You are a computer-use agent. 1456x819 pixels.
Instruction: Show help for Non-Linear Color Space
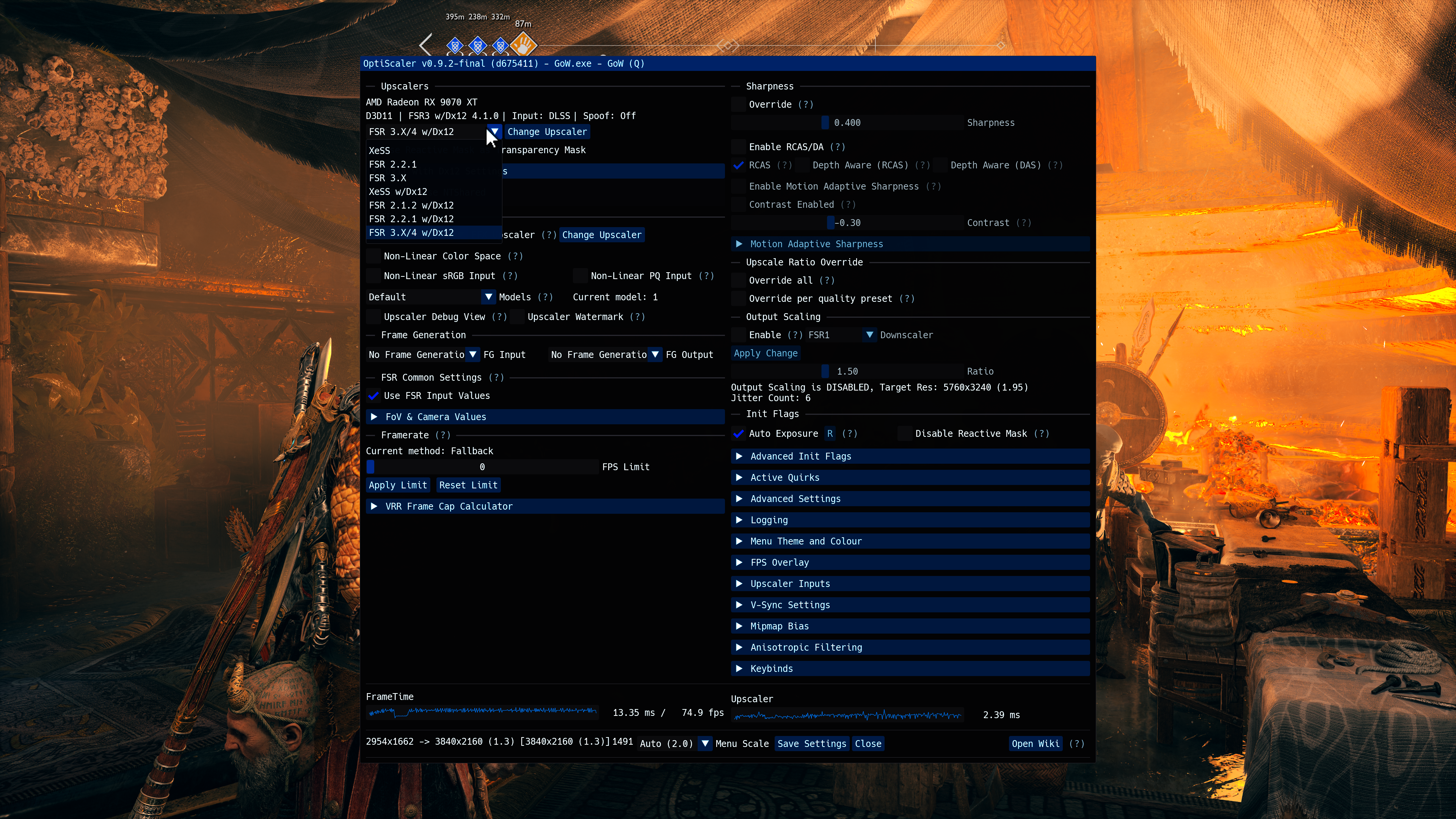[515, 256]
